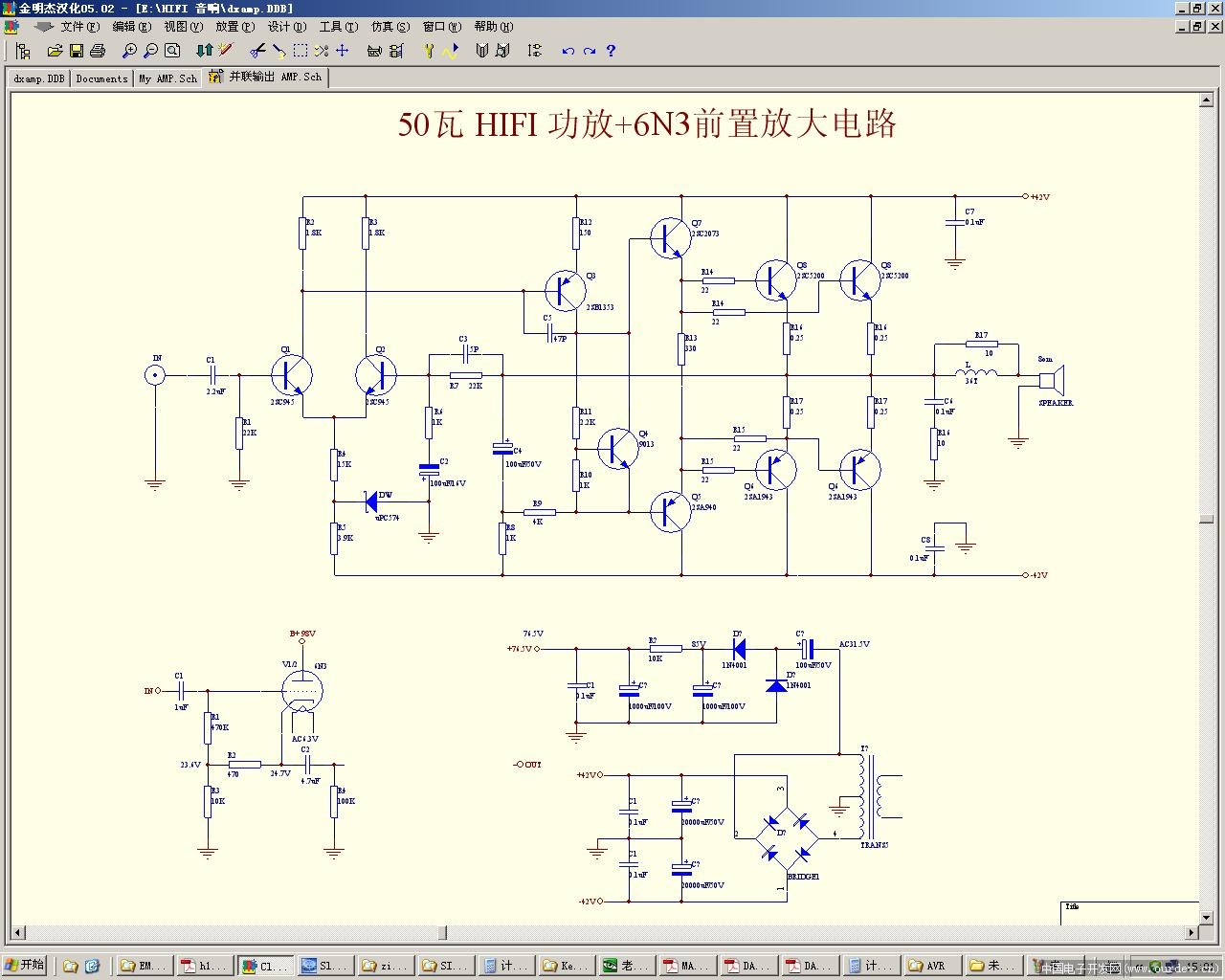Click the horizontal scrollbar thumb
Viewport: 1225px width, 980px height.
[x=441, y=932]
